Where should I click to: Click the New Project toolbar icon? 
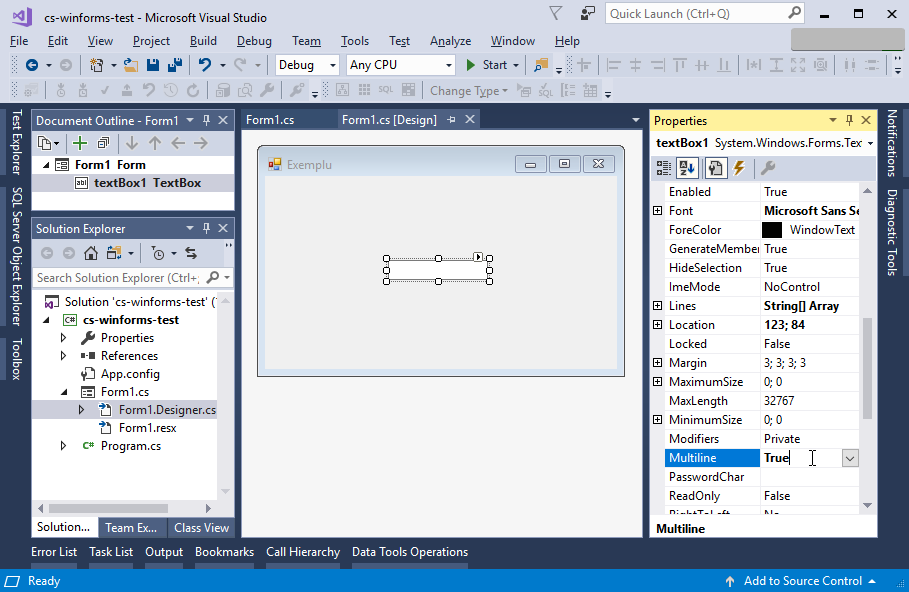click(96, 65)
